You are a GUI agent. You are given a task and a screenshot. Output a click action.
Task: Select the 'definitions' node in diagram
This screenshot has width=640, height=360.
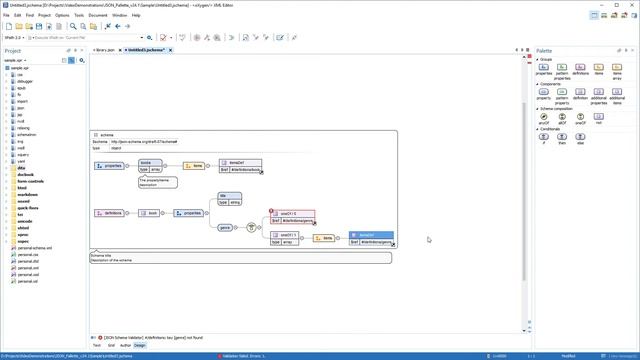(109, 213)
